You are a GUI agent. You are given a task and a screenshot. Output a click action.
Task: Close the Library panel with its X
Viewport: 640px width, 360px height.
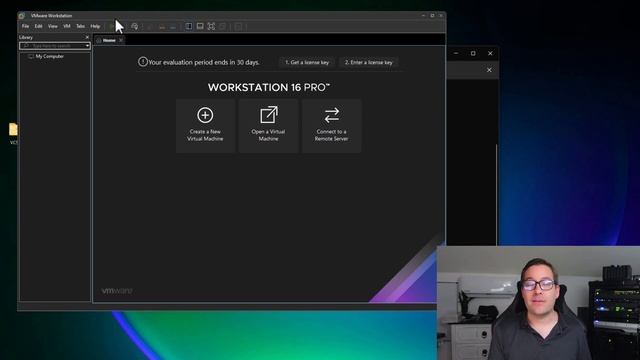pyautogui.click(x=87, y=37)
